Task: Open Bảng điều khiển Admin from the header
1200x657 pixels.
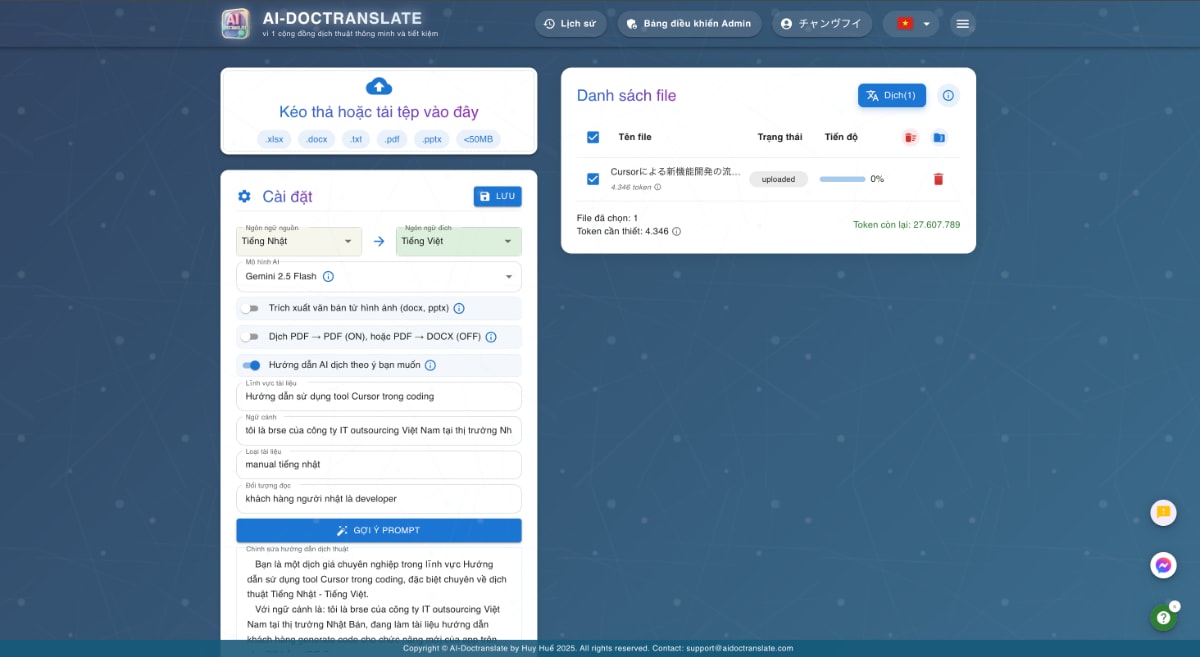Action: tap(689, 23)
